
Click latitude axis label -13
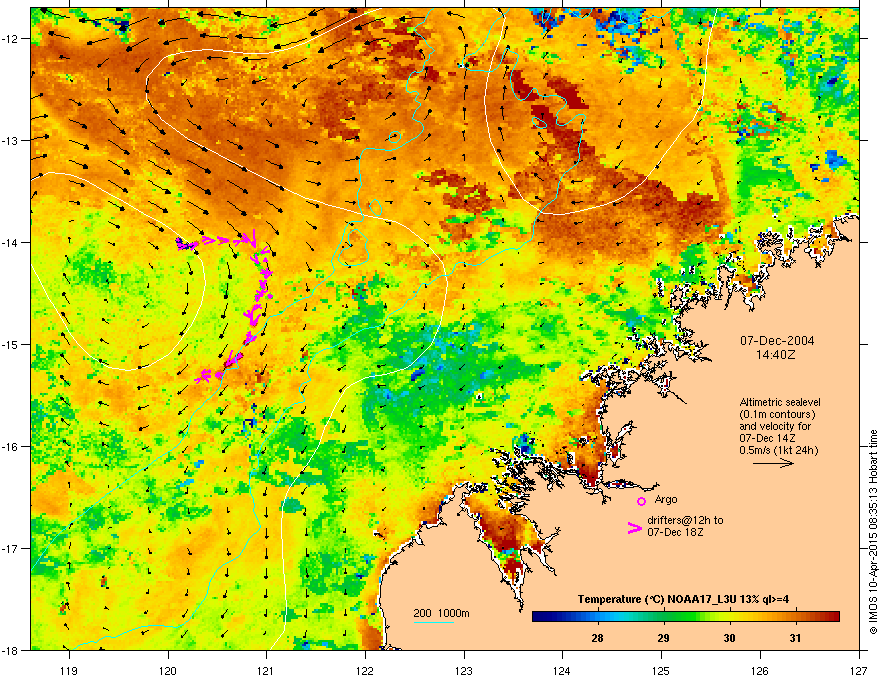10,140
